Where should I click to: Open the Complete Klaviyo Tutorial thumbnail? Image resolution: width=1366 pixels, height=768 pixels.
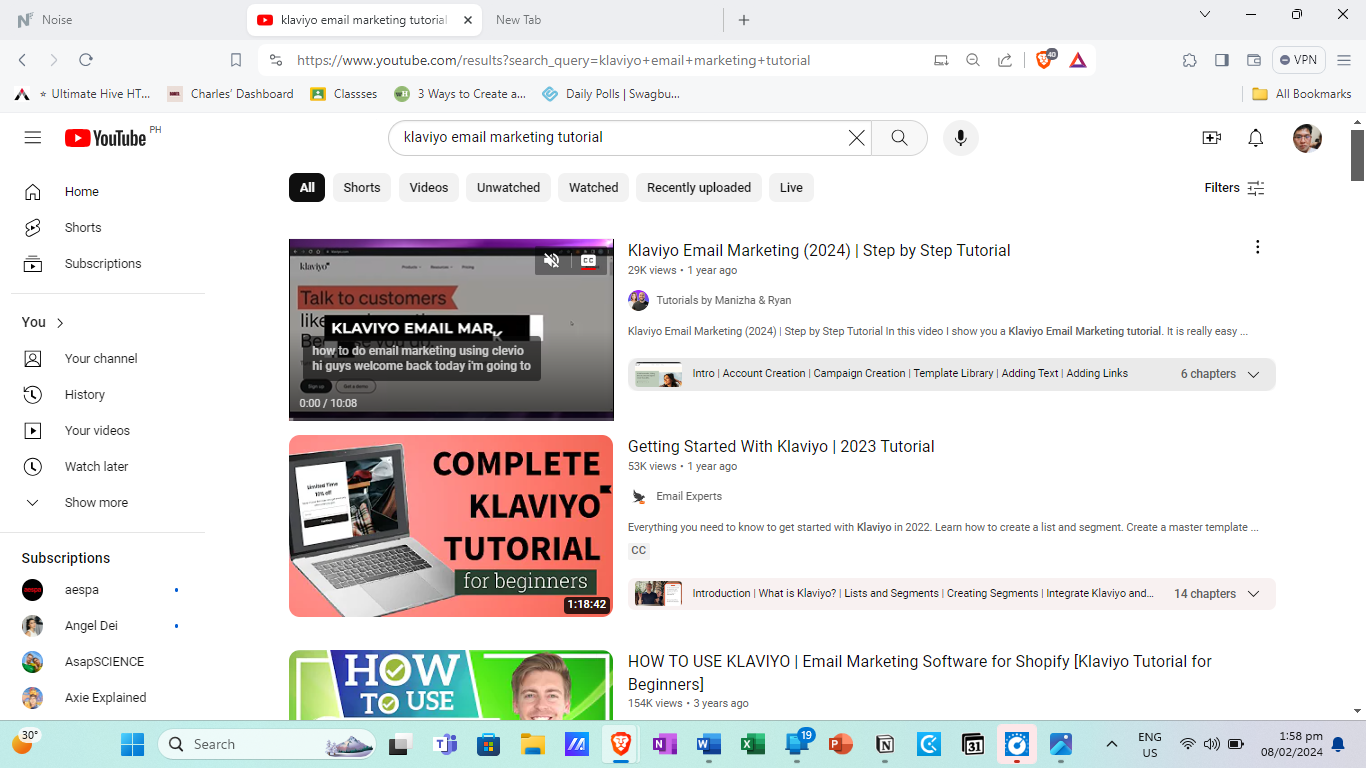tap(451, 526)
